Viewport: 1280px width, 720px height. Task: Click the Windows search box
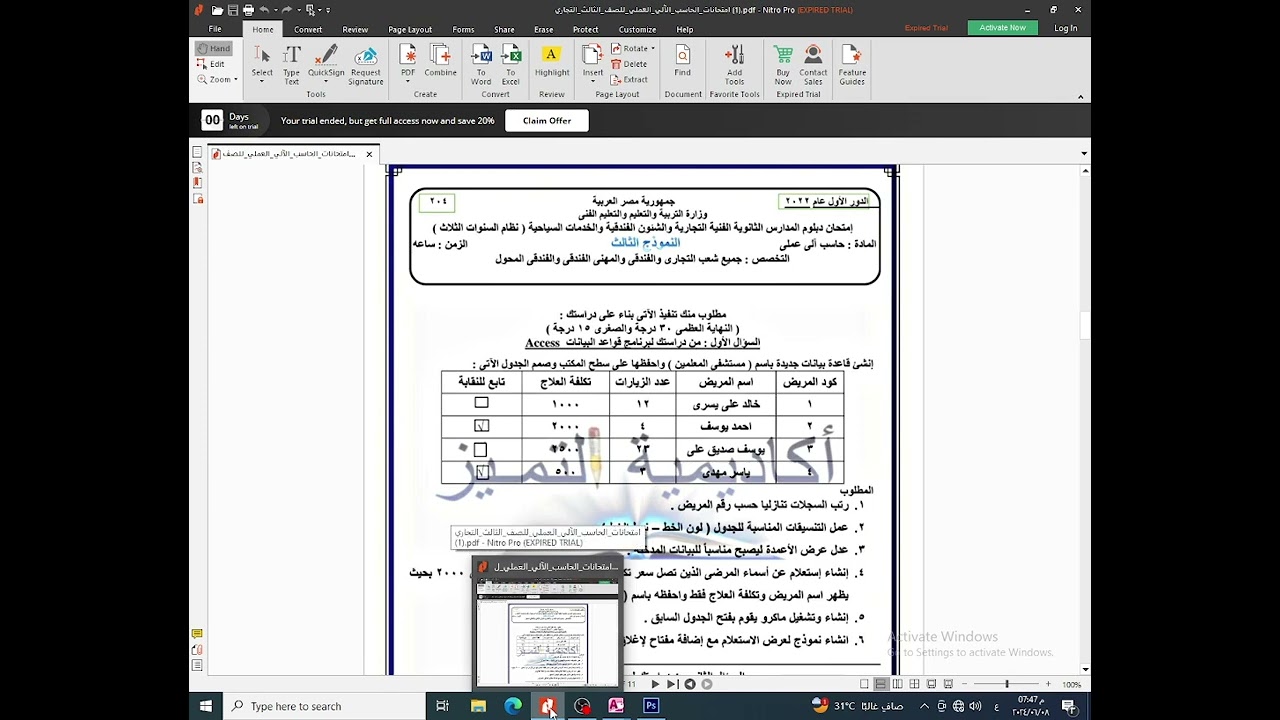pos(324,706)
